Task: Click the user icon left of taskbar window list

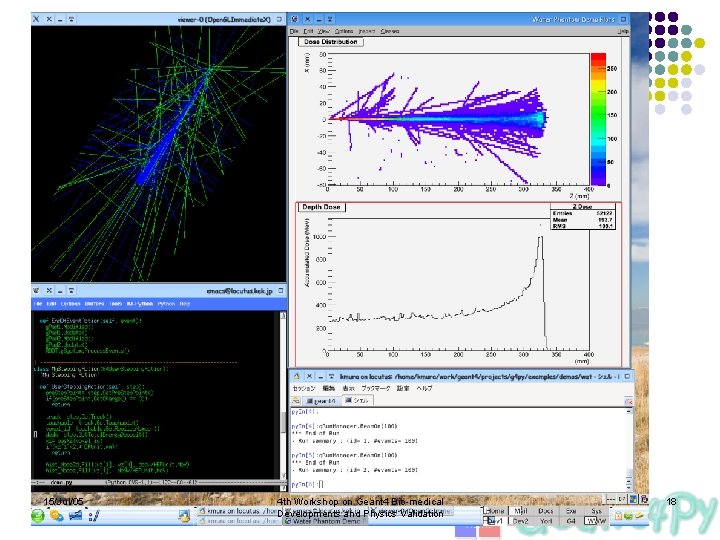Action: tap(184, 516)
